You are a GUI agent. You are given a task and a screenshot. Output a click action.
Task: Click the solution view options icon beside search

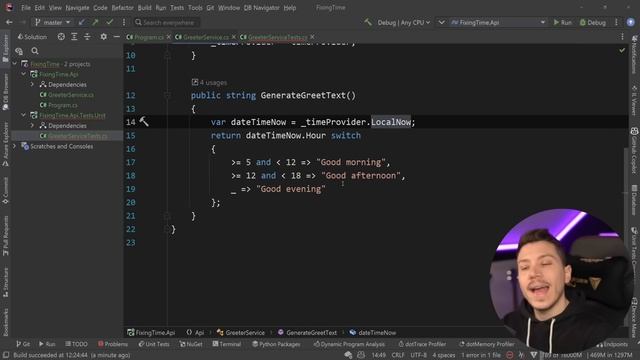[x=19, y=51]
